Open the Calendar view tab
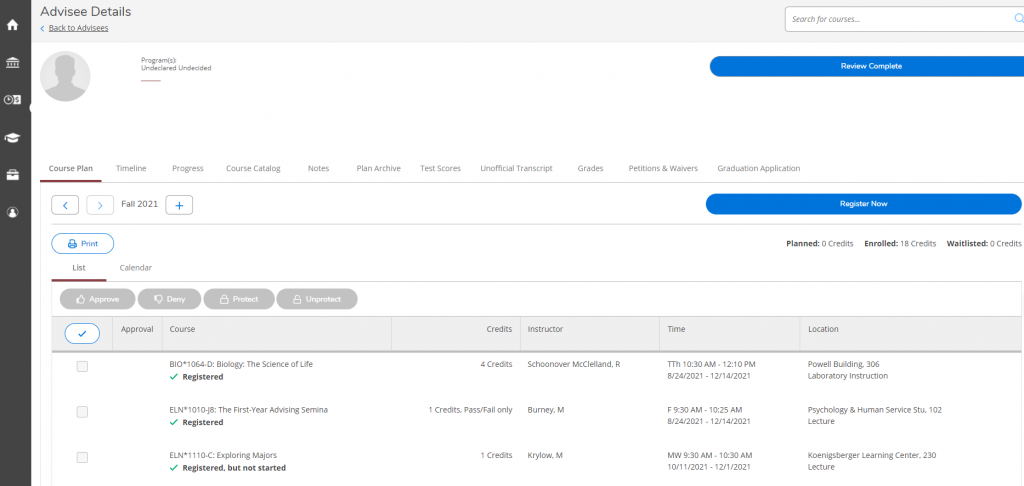This screenshot has height=486, width=1024. tap(135, 268)
